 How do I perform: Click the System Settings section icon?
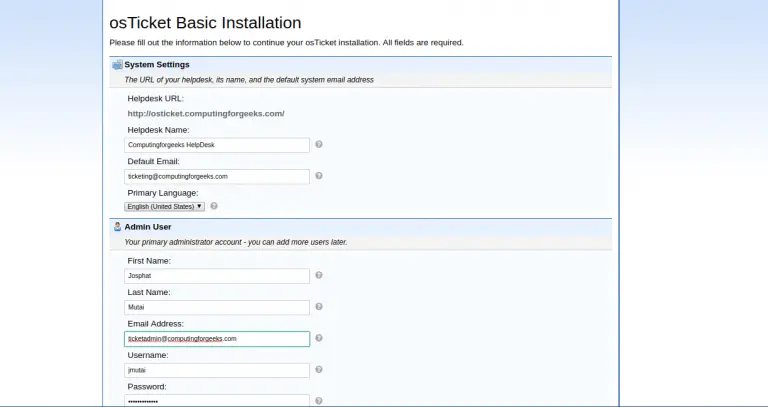point(117,64)
